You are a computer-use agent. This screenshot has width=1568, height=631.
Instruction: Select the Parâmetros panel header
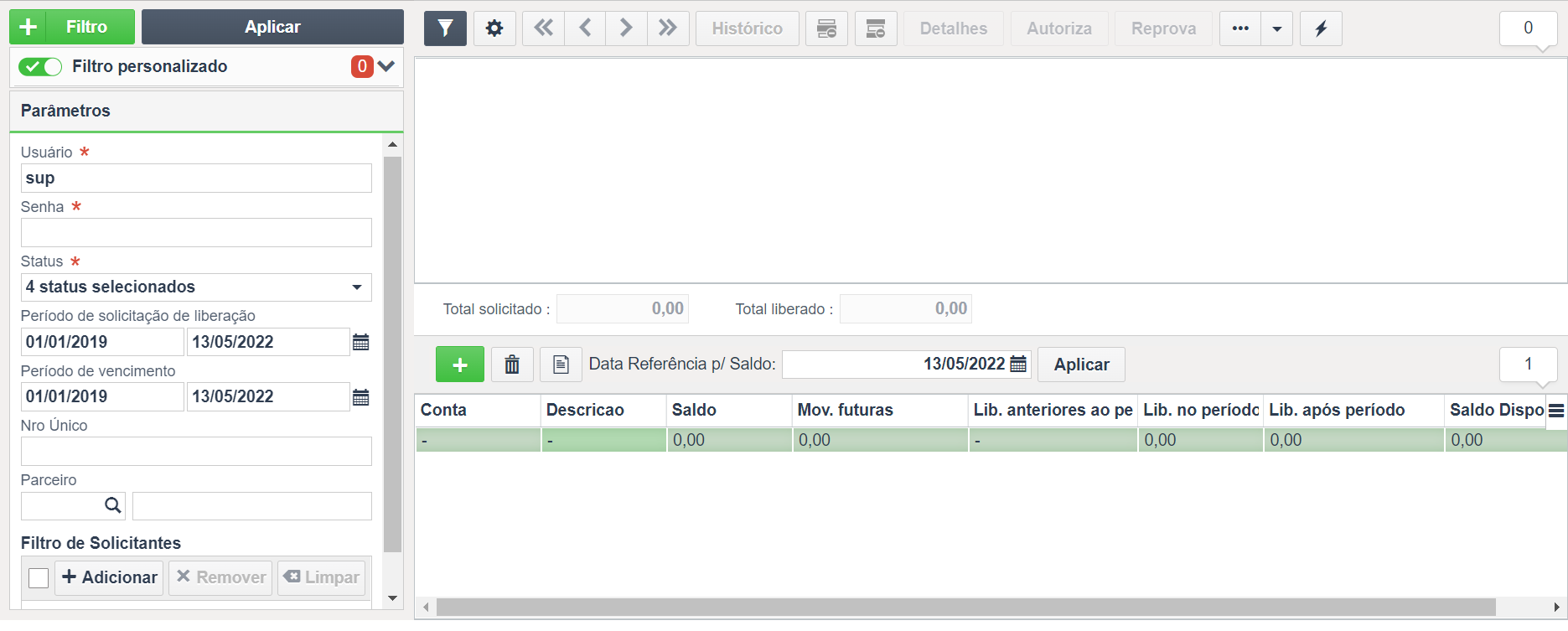[206, 111]
